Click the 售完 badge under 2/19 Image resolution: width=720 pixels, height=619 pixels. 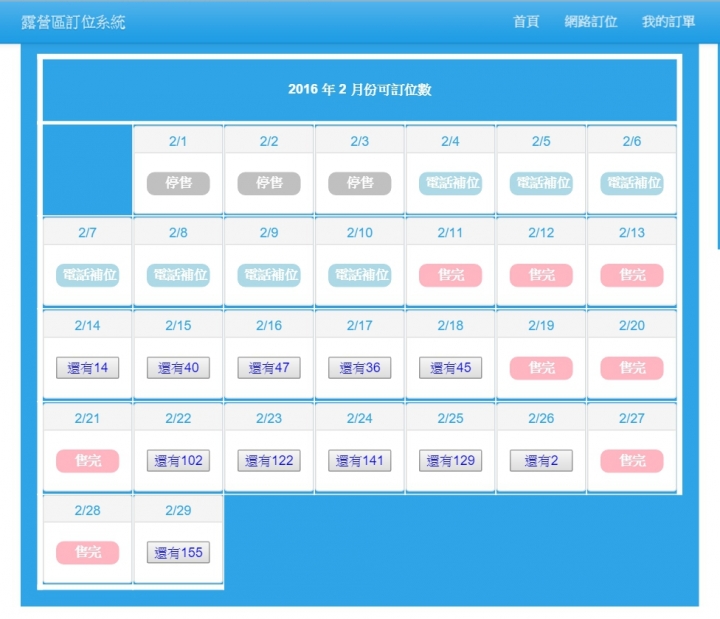click(541, 368)
